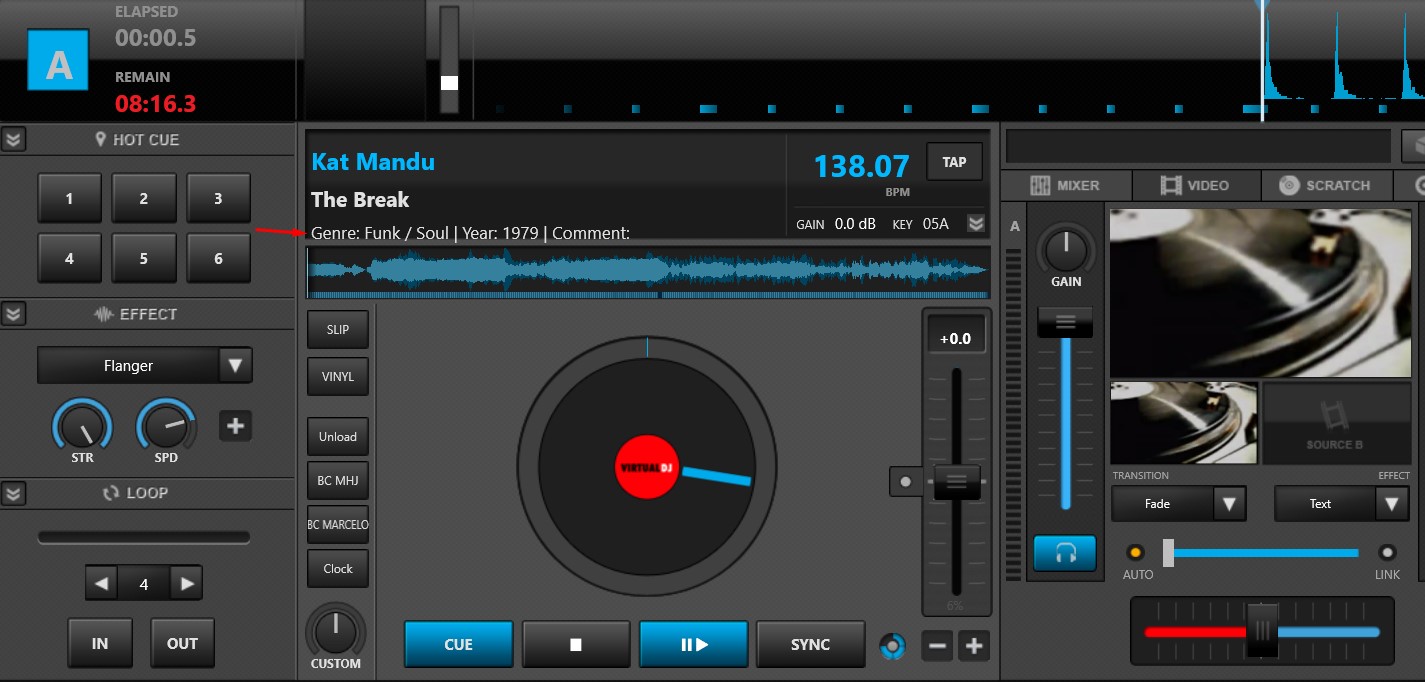Trigger hot cue 3
Viewport: 1425px width, 682px height.
coord(218,198)
